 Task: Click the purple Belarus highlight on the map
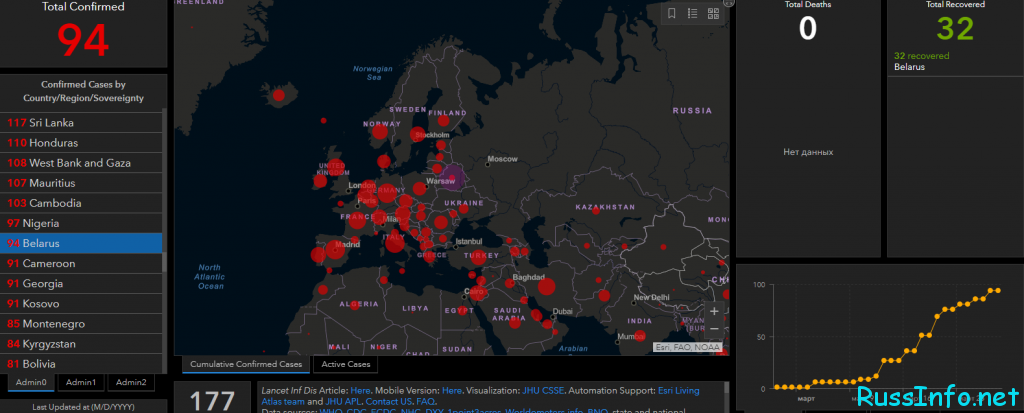453,177
